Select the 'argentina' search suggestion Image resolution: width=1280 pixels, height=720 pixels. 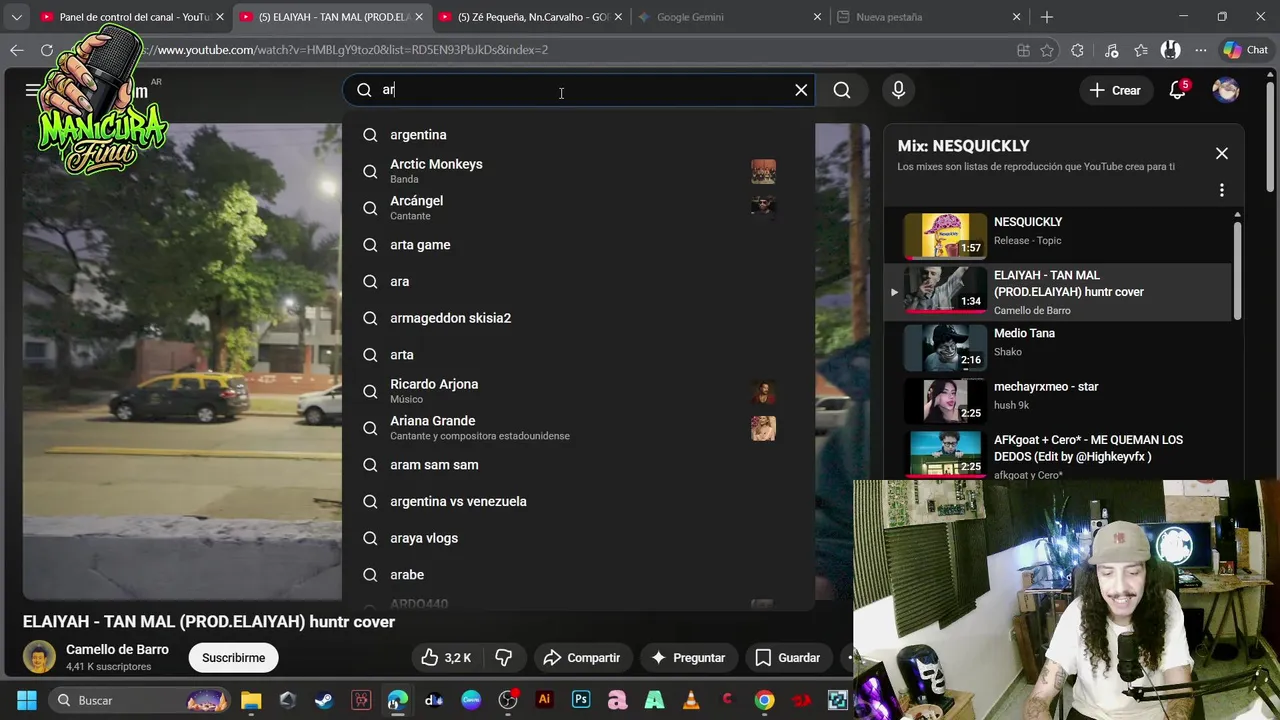(578, 135)
